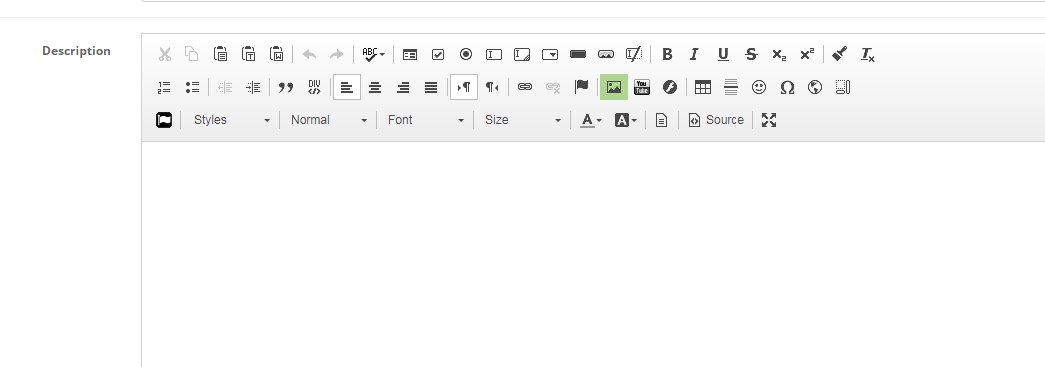The height and width of the screenshot is (367, 1045).
Task: Insert a Selection Field dropdown element
Action: (x=550, y=55)
